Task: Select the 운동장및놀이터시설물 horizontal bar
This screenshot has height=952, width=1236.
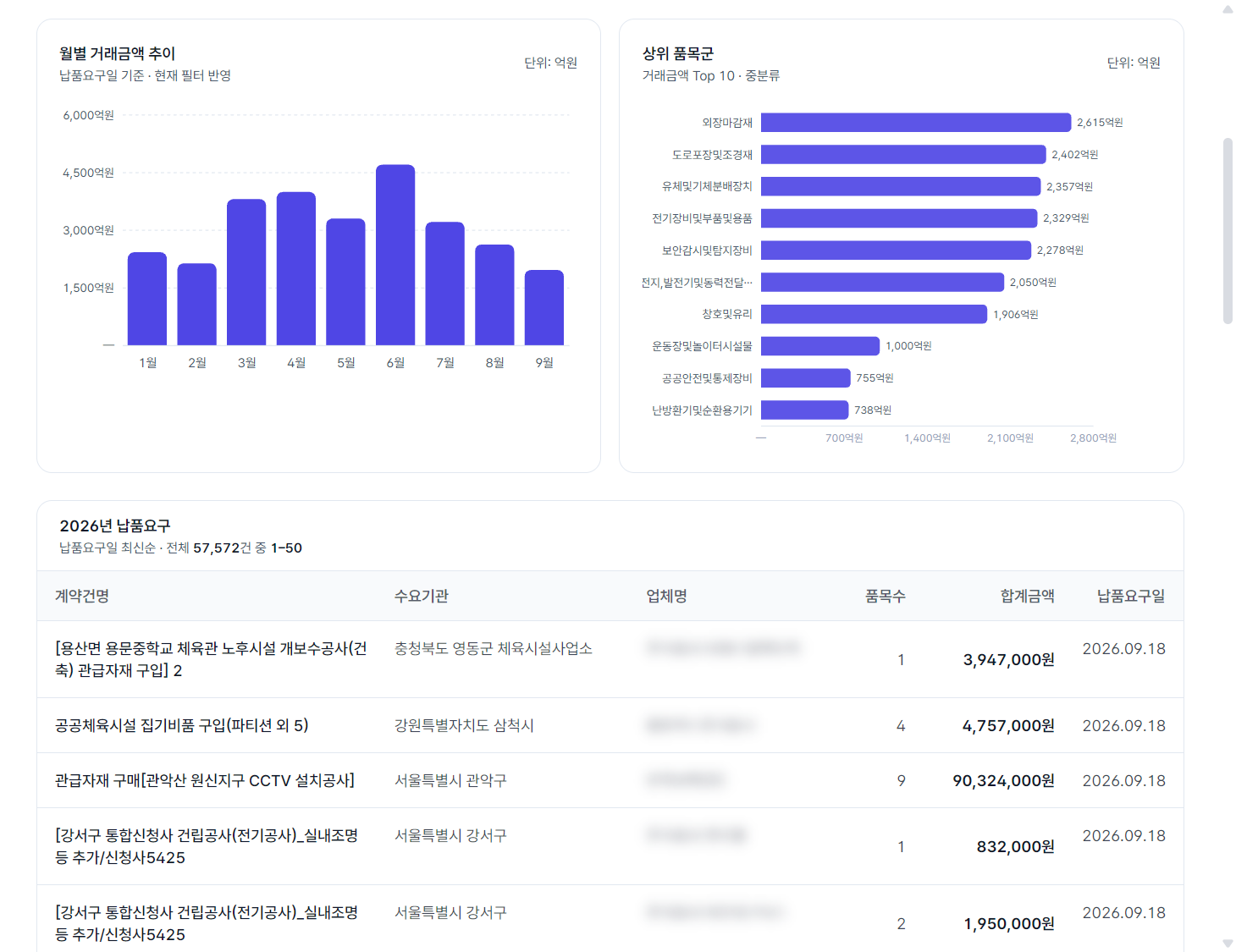Action: coord(820,346)
